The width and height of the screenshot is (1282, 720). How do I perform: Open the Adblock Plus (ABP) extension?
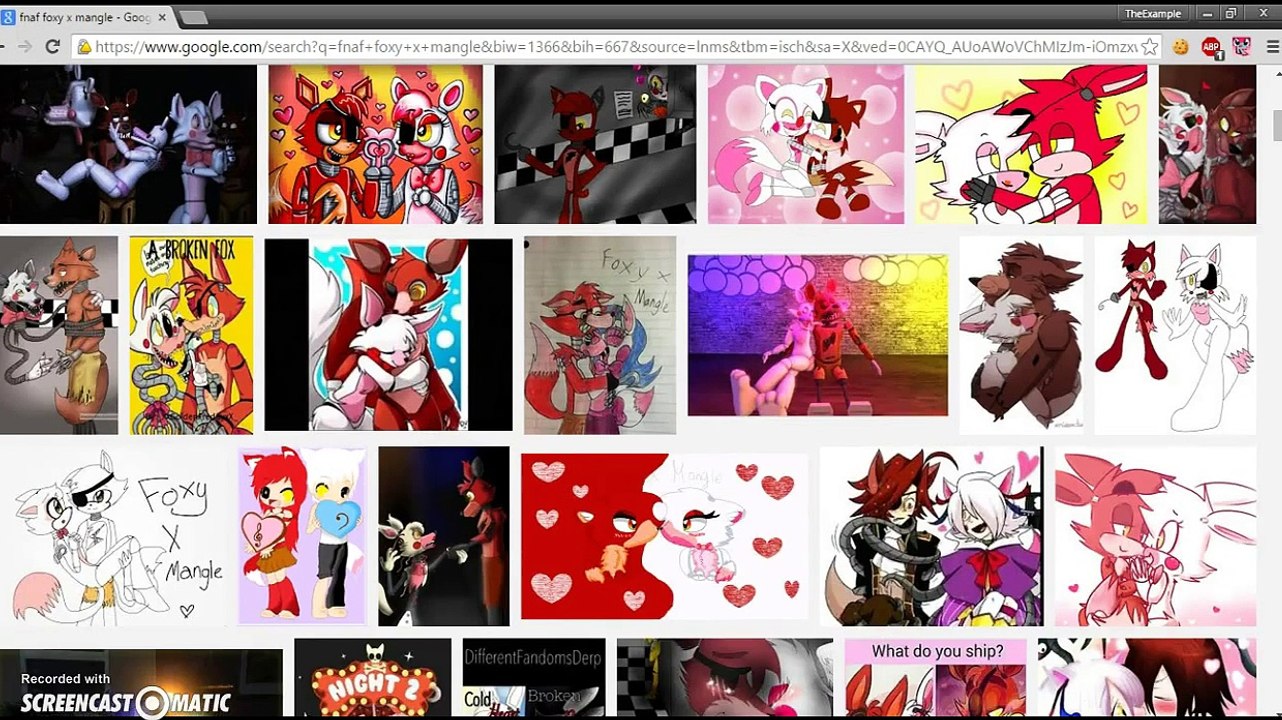tap(1211, 47)
